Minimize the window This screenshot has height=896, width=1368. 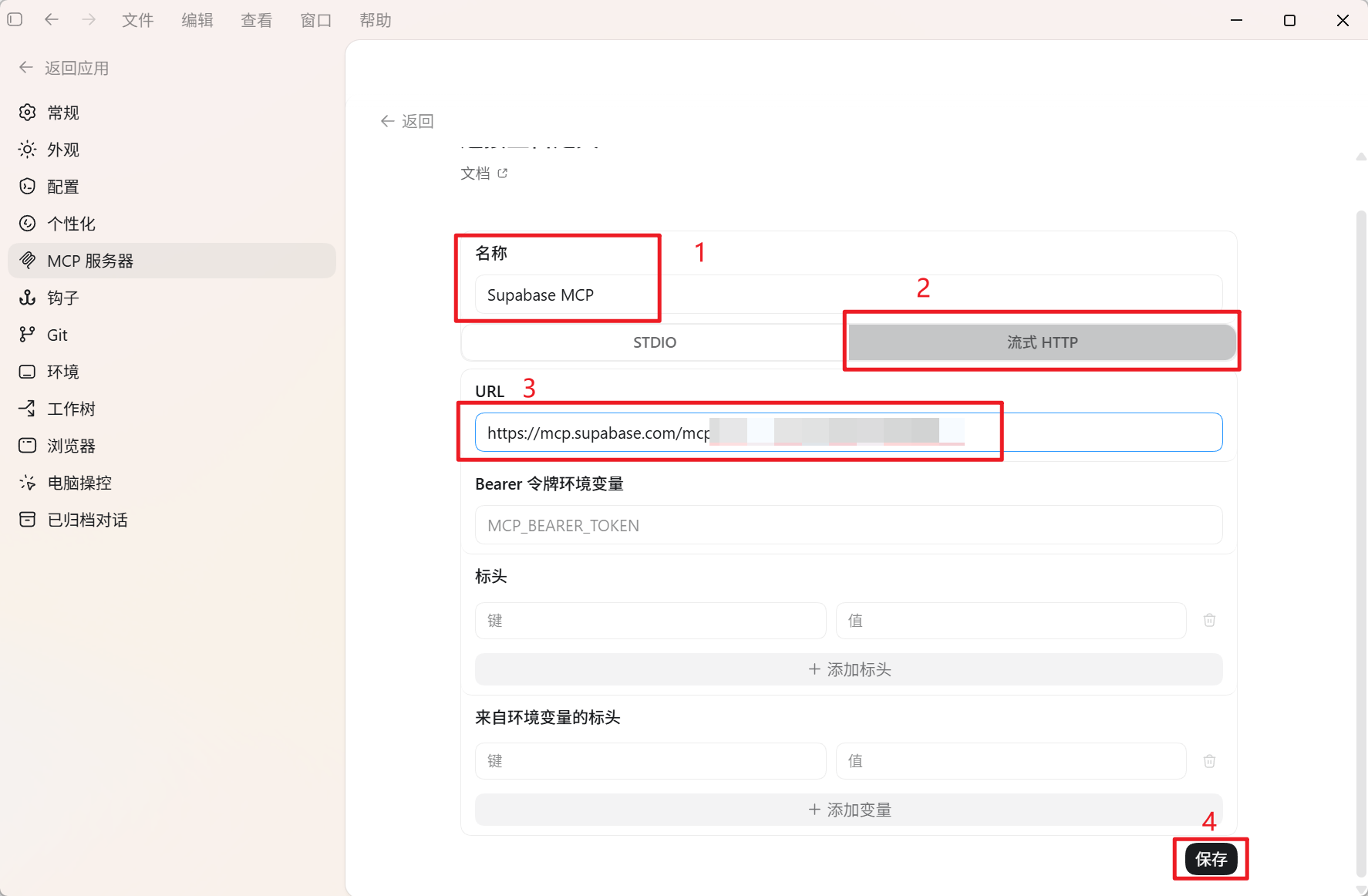point(1237,20)
